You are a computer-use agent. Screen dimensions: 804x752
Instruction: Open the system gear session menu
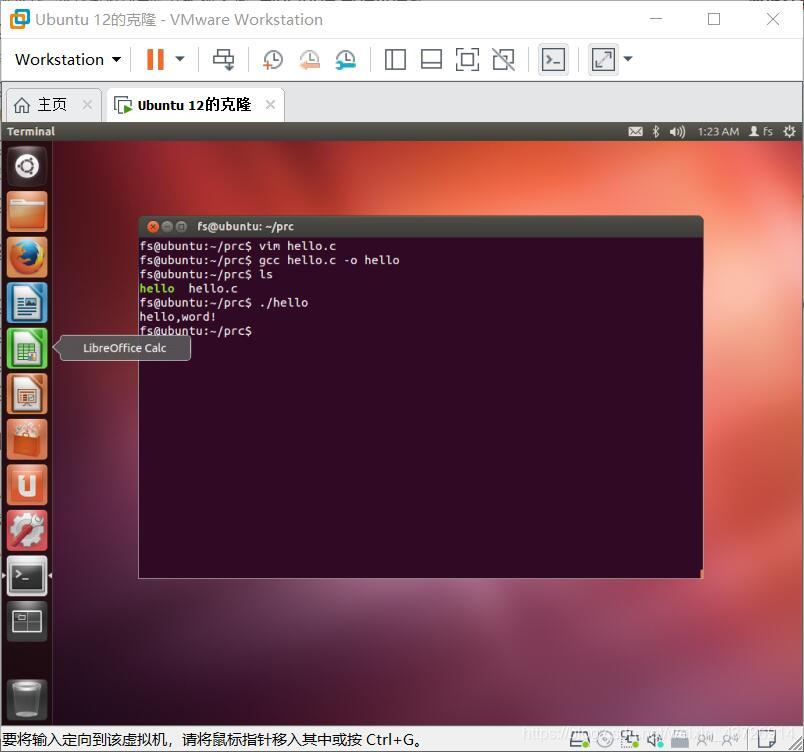pos(789,132)
